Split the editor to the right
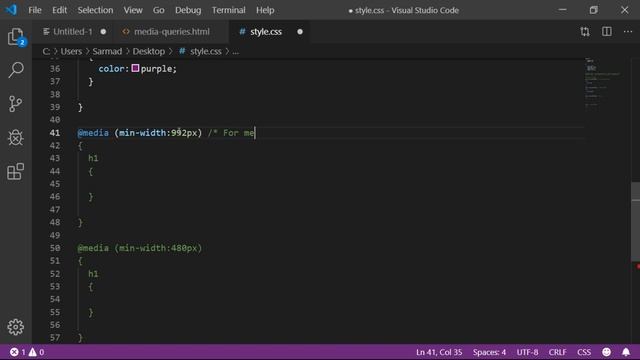This screenshot has width=640, height=360. (x=607, y=31)
